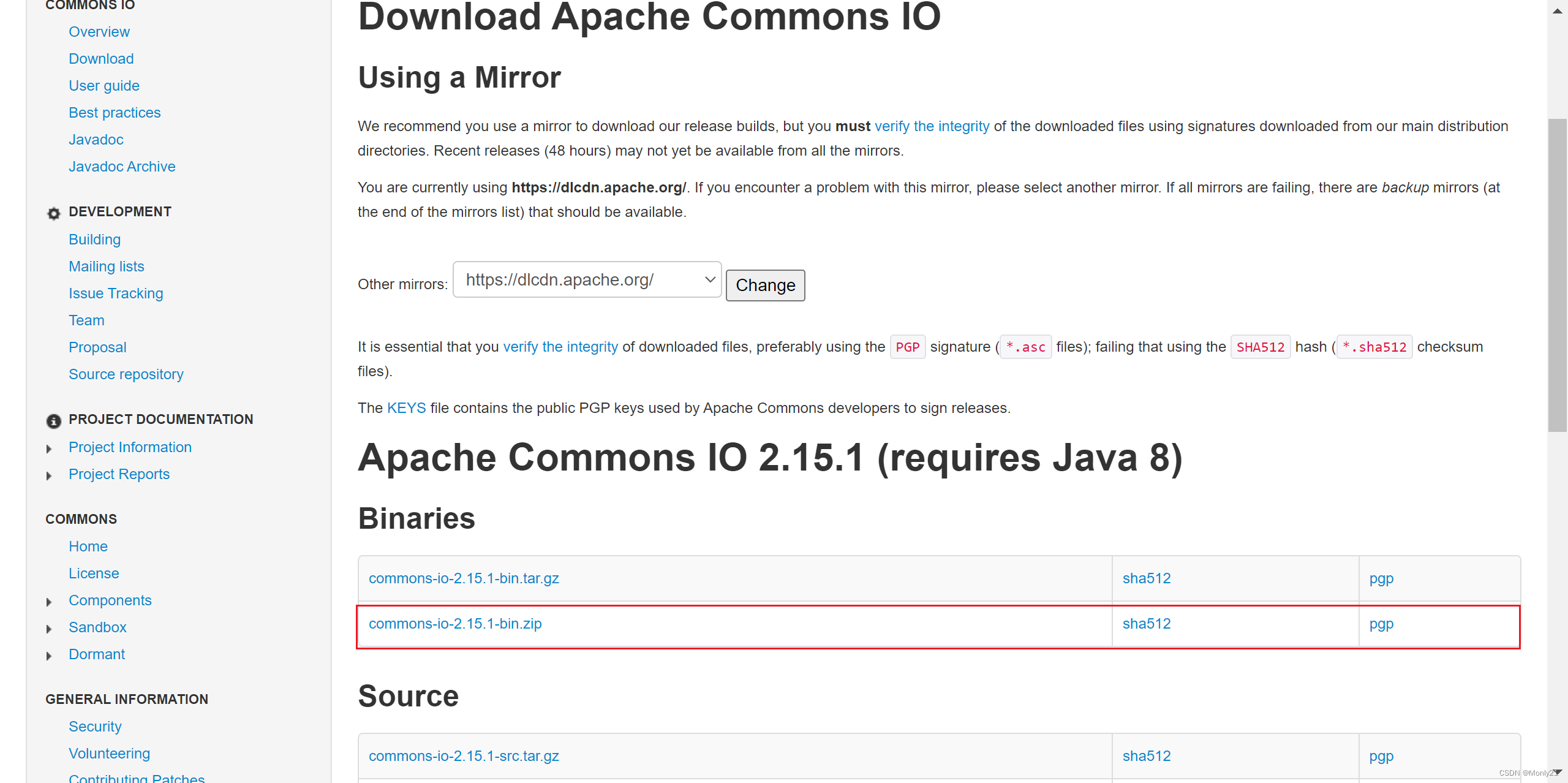Image resolution: width=1568 pixels, height=783 pixels.
Task: Go to the User guide page
Action: click(x=104, y=85)
